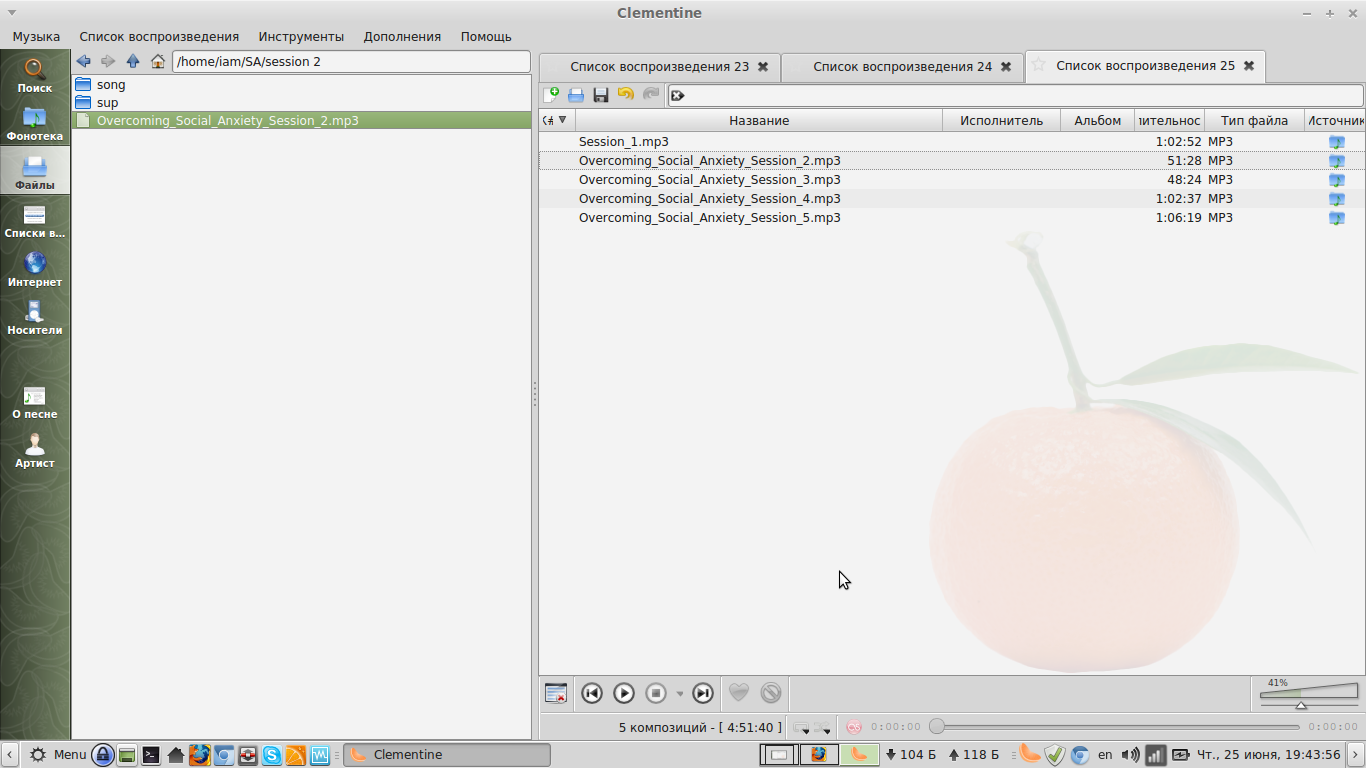1366x768 pixels.
Task: Toggle the Love heart button
Action: [x=738, y=693]
